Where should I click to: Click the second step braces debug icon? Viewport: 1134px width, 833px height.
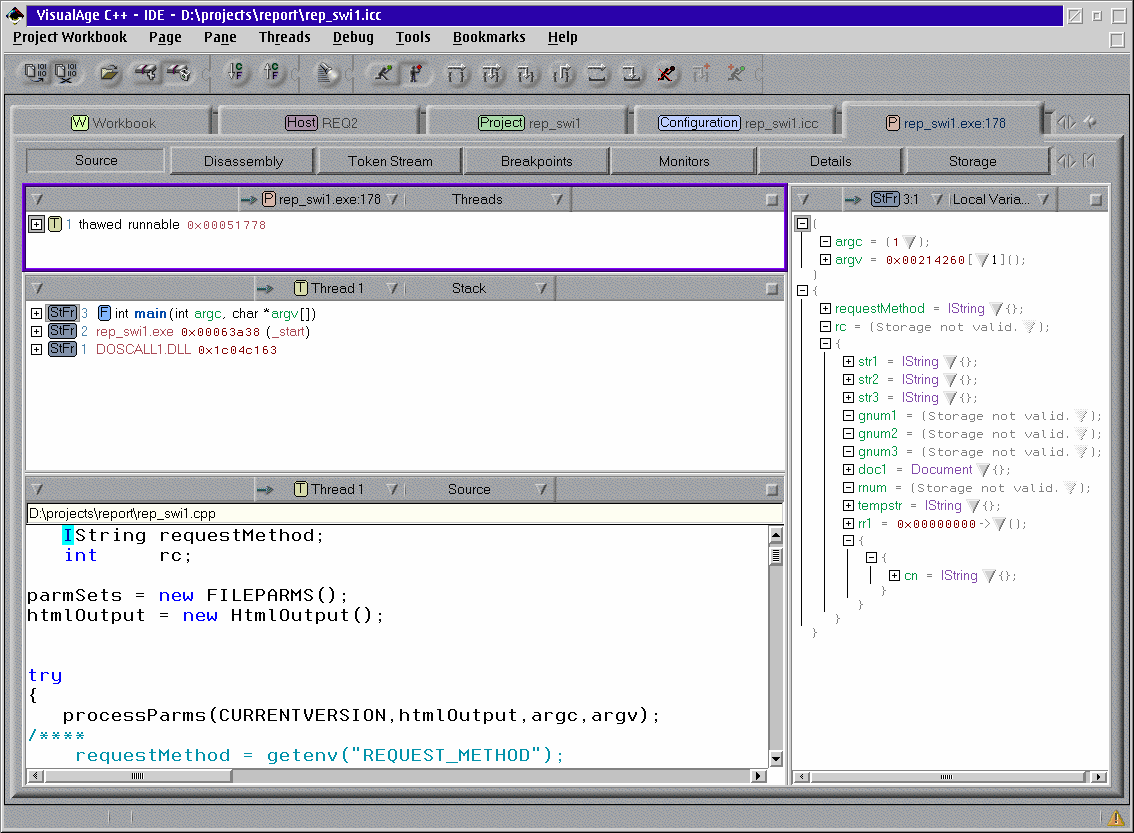click(x=492, y=73)
